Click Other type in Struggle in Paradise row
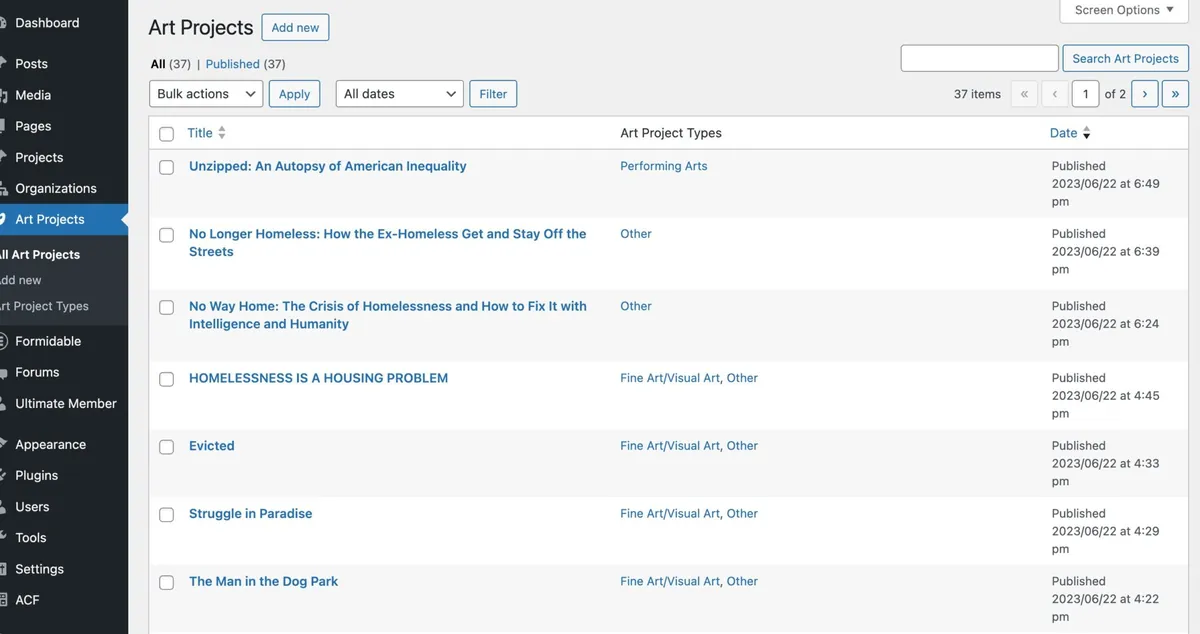 tap(742, 514)
